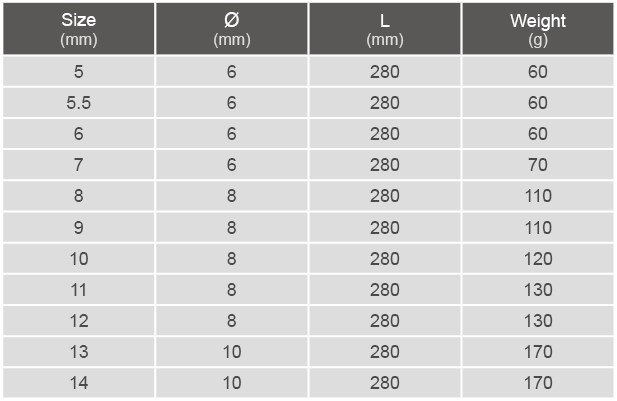
Task: Select the size 5 cell
Action: [x=79, y=71]
